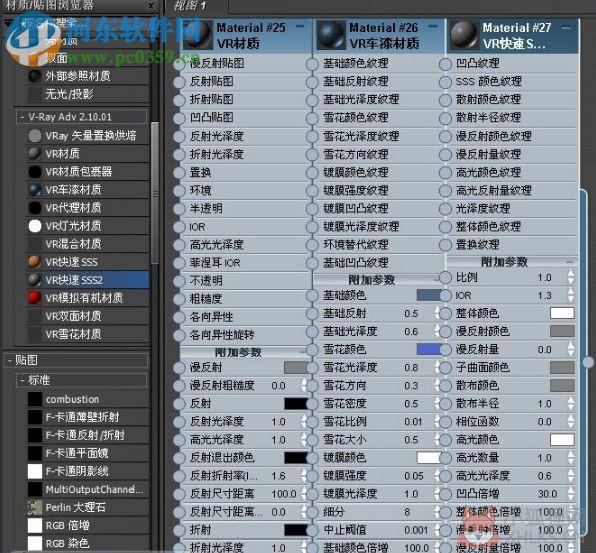Image resolution: width=596 pixels, height=553 pixels.
Task: Open 镀膜颜色 white color swatch
Action: (x=429, y=457)
